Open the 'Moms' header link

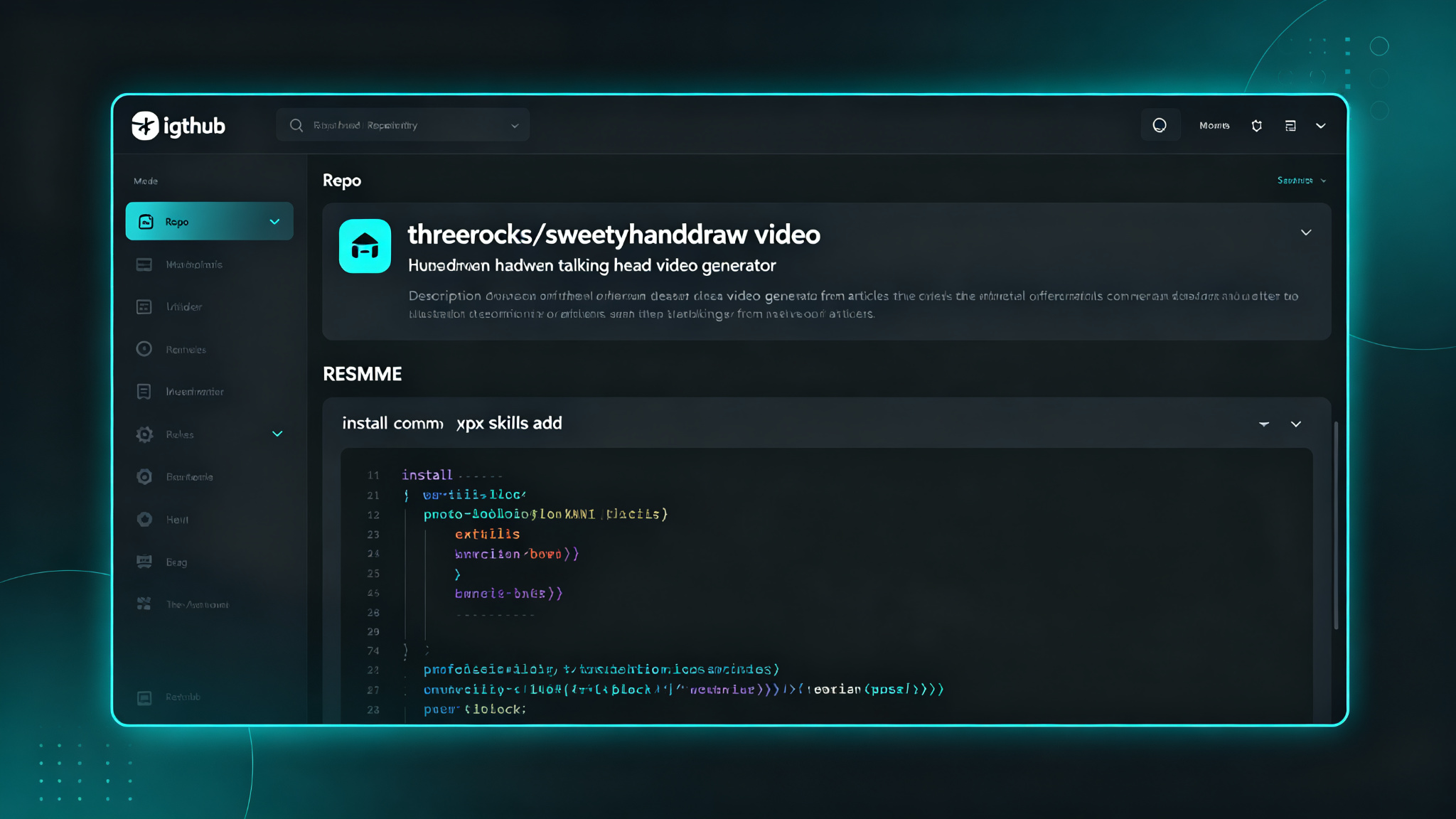[1214, 126]
